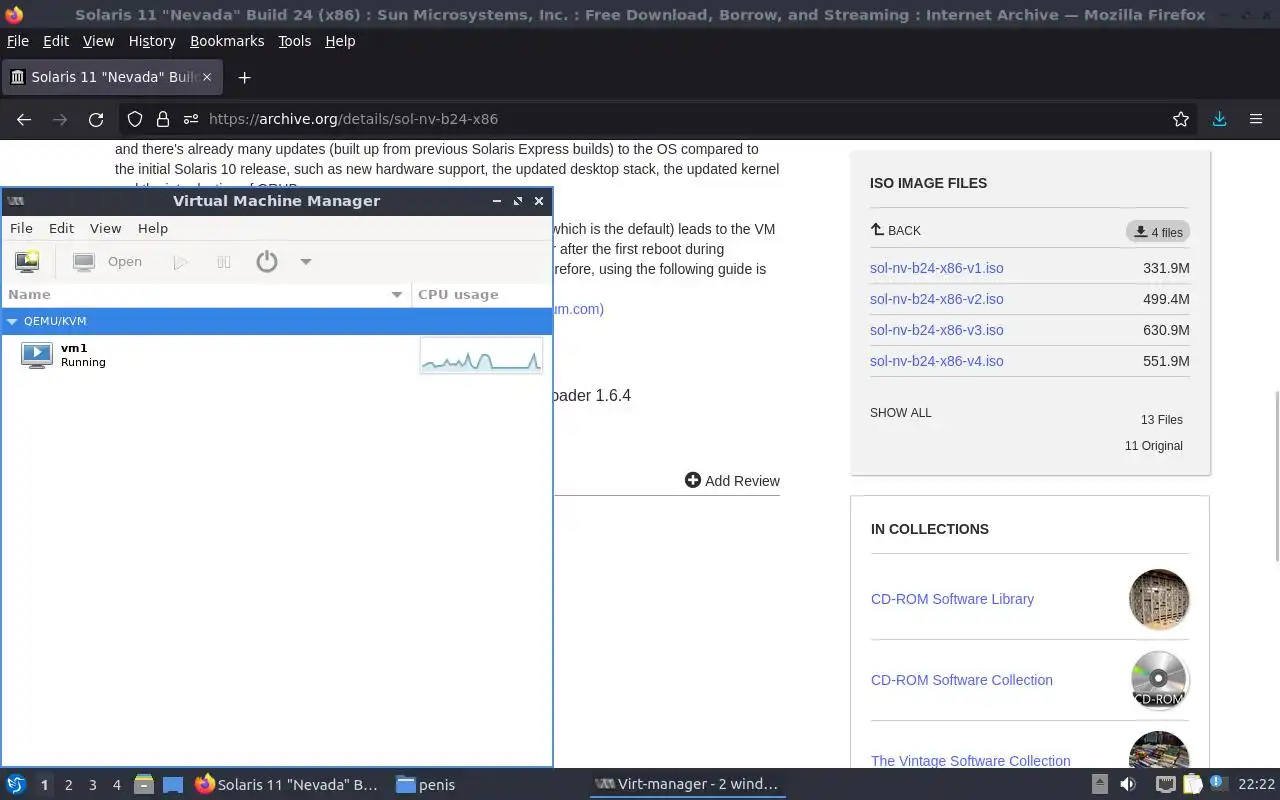Switch to workspace 3

click(x=92, y=785)
